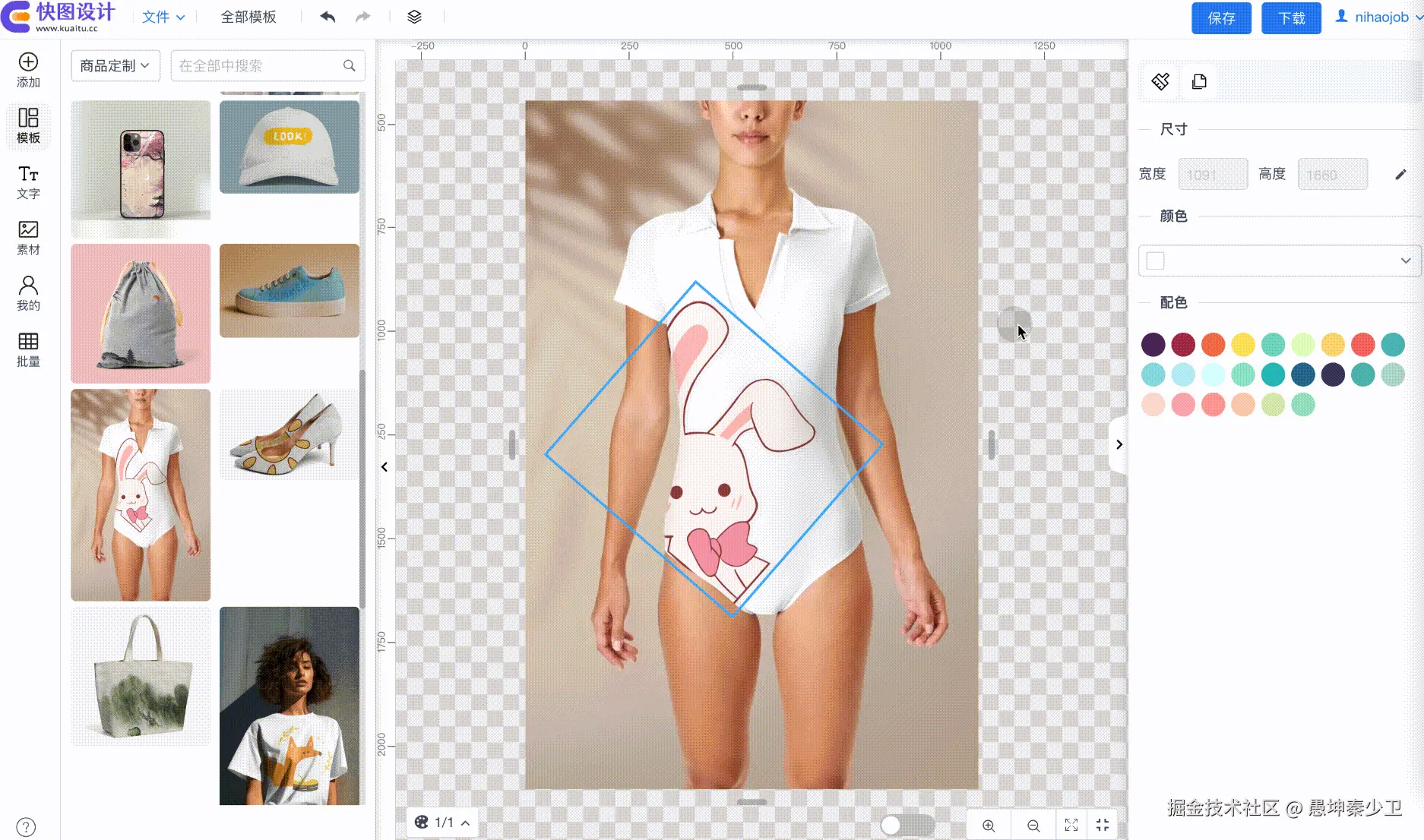Select the high heels template
The width and height of the screenshot is (1424, 840).
290,434
